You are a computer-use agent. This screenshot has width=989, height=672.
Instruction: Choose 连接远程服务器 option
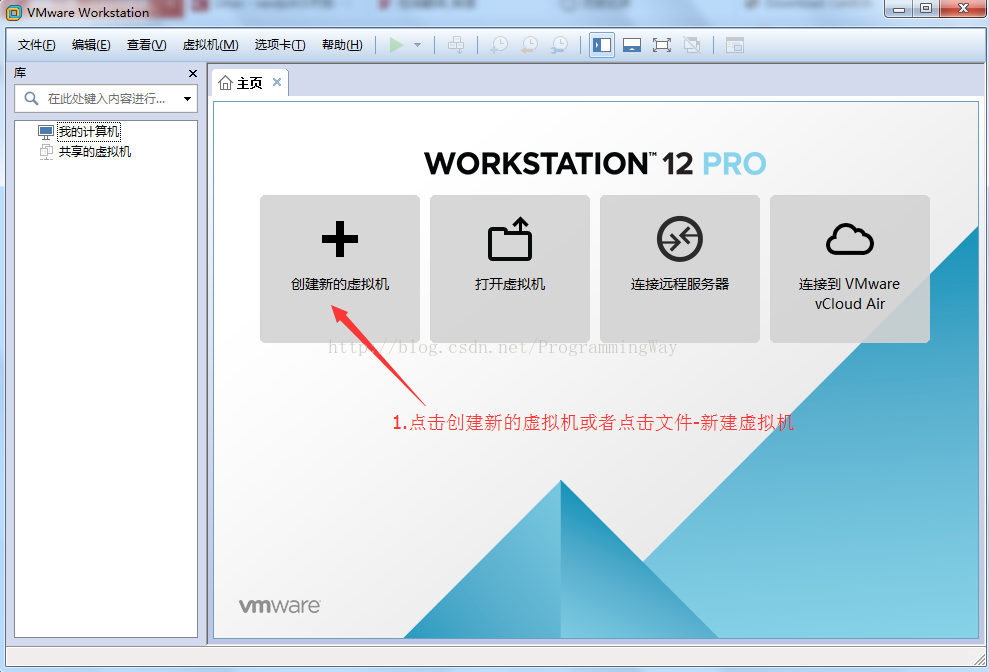[x=680, y=268]
